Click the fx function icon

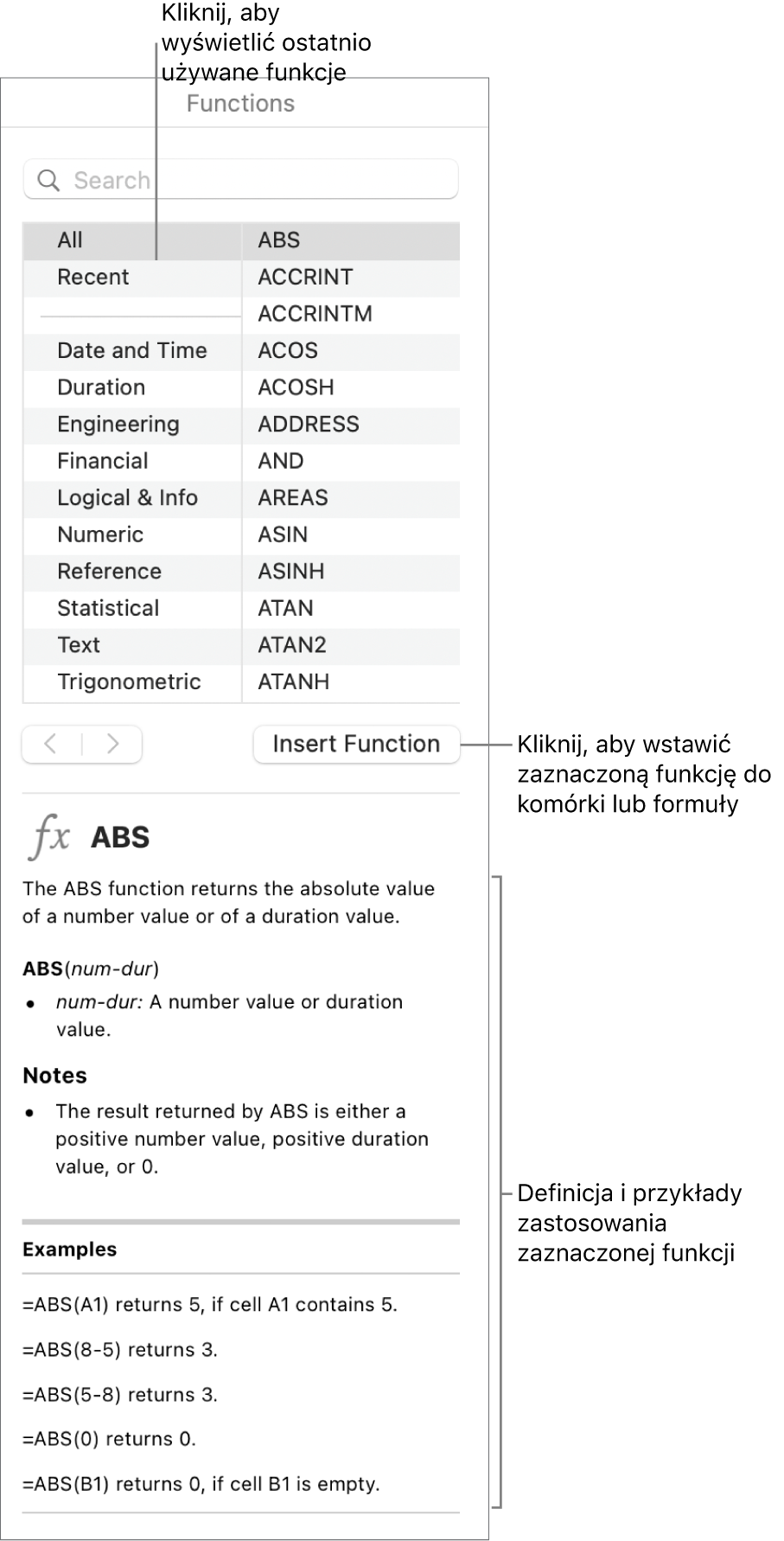click(x=50, y=837)
